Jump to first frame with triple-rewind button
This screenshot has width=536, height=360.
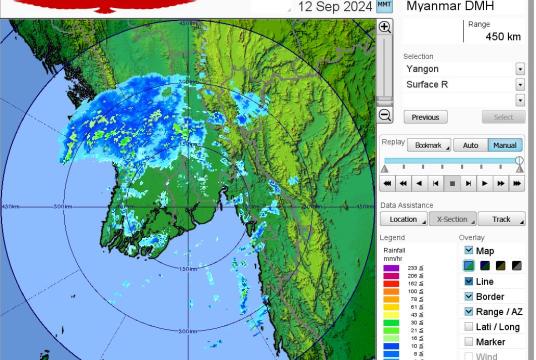click(387, 184)
